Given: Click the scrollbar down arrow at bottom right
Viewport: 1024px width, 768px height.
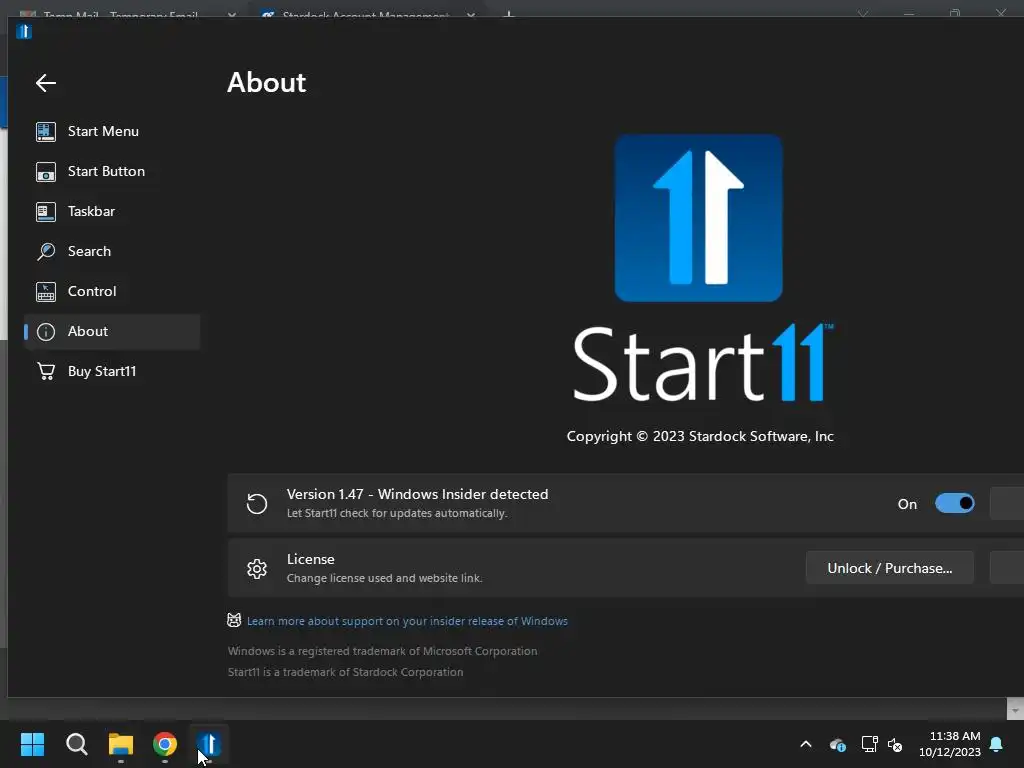Looking at the screenshot, I should (x=1015, y=709).
